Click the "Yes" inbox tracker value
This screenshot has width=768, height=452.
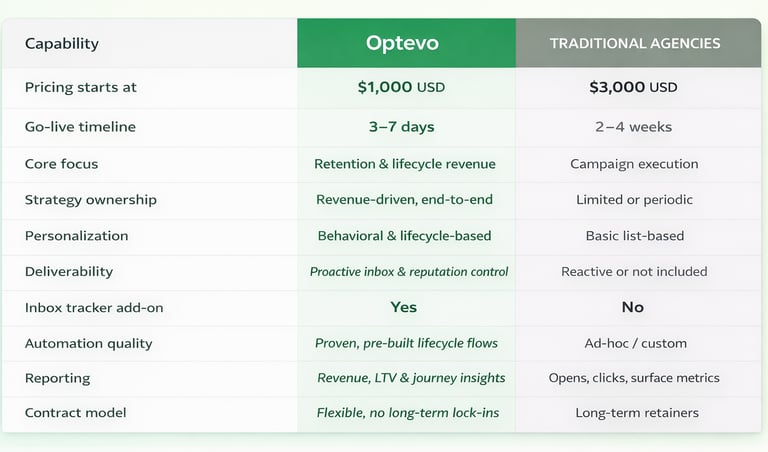coord(404,307)
